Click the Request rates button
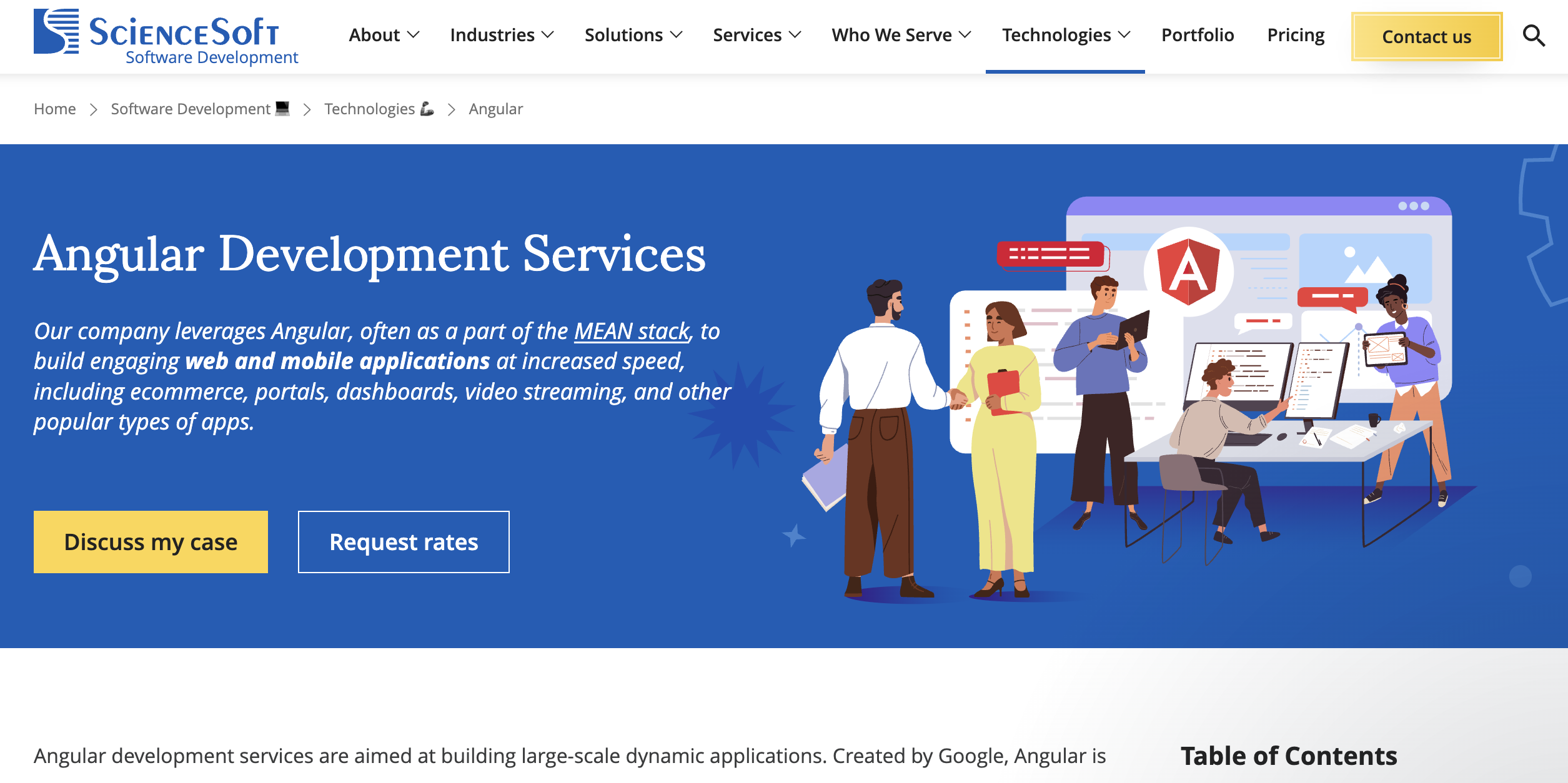The image size is (1568, 783). point(404,542)
